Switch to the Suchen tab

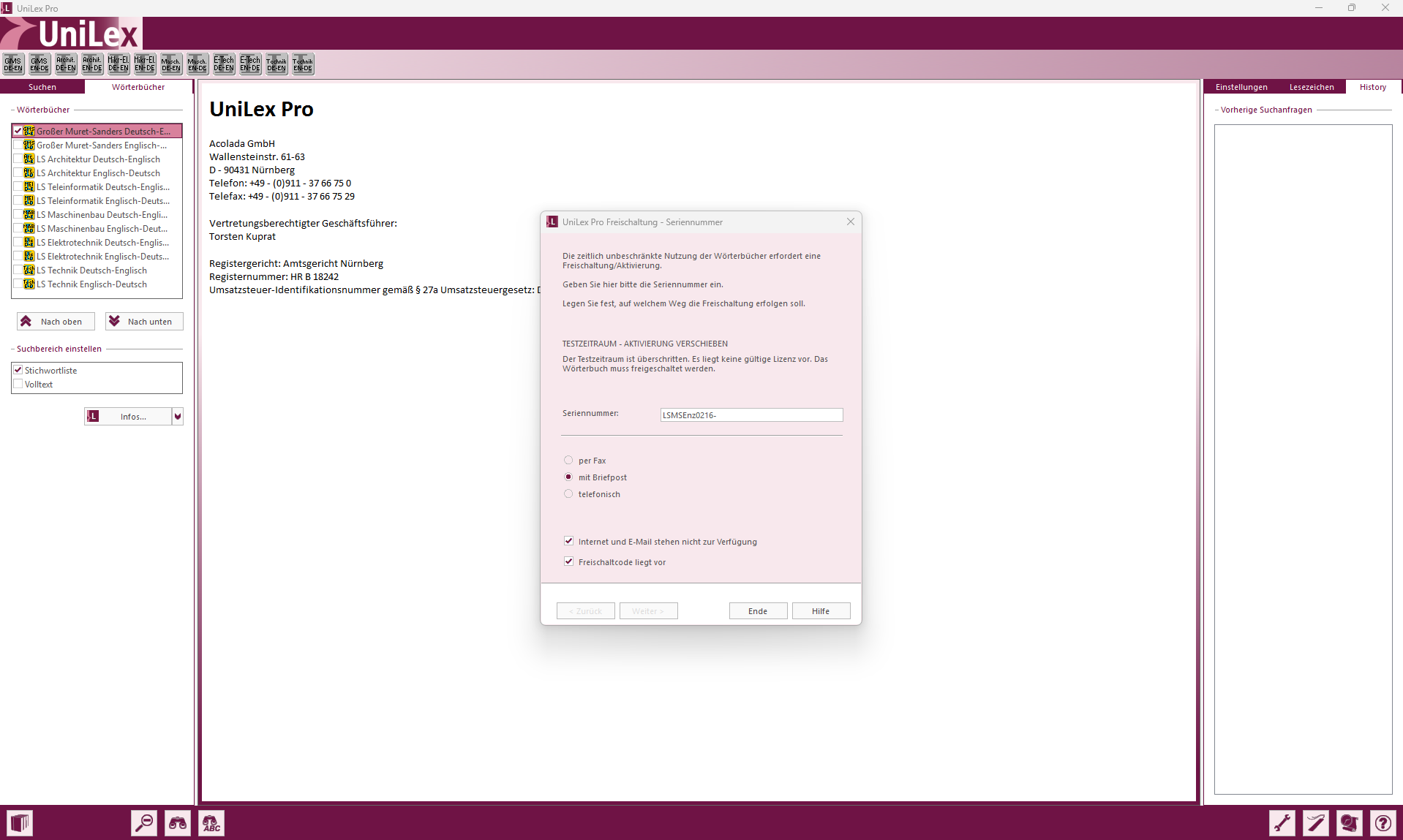tap(42, 87)
